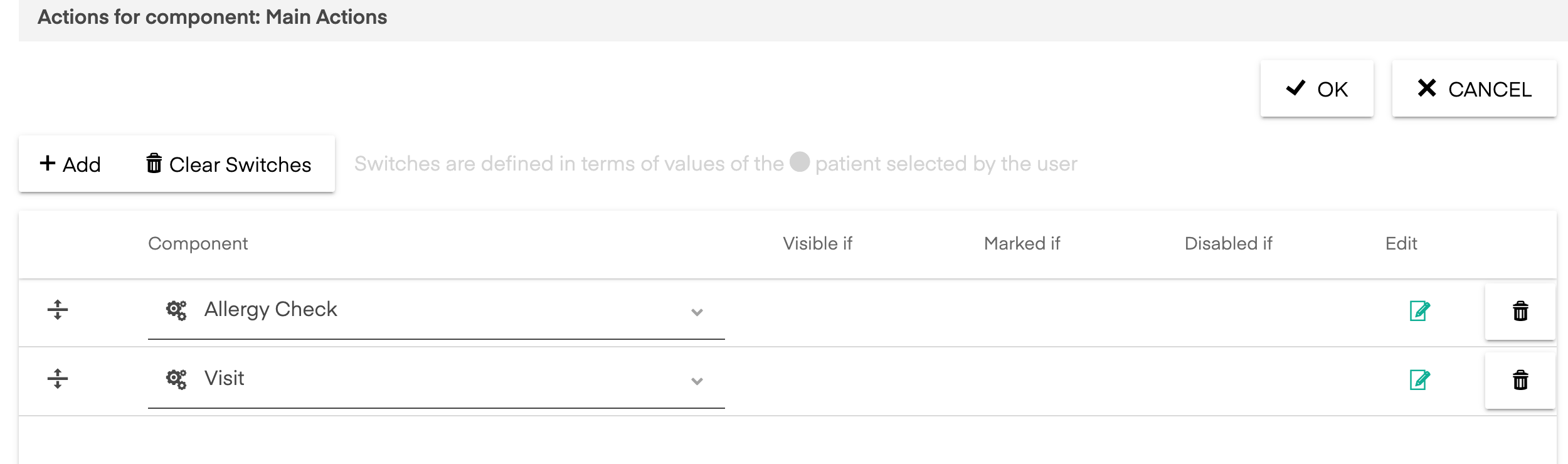Viewport: 1568px width, 464px height.
Task: Click Clear Switches button
Action: 229,164
